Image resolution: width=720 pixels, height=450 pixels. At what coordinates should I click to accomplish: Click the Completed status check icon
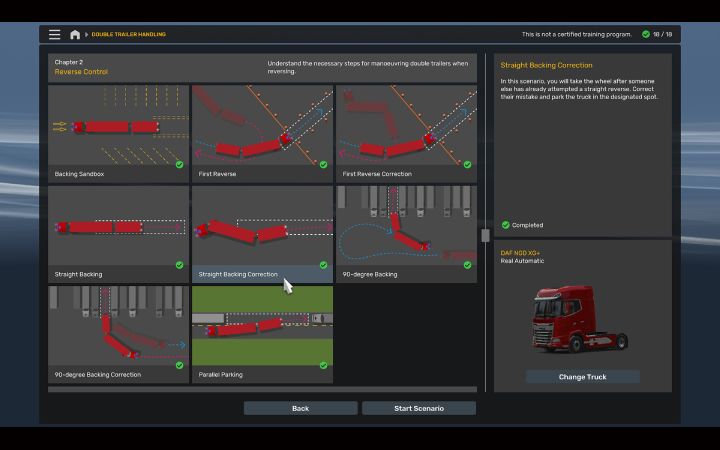pos(506,225)
